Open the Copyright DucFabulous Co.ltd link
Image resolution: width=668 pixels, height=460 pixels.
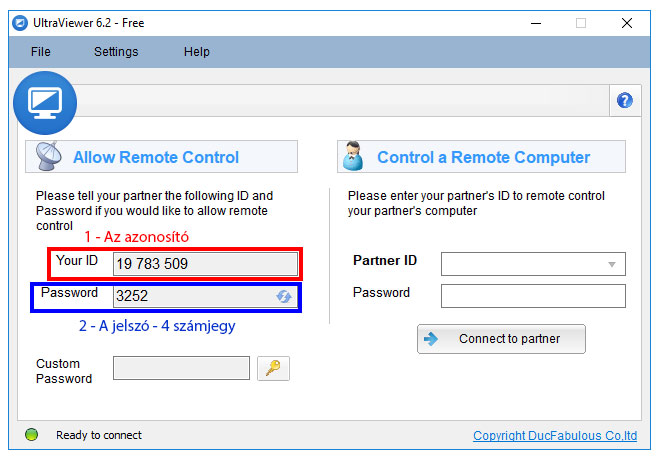point(555,436)
